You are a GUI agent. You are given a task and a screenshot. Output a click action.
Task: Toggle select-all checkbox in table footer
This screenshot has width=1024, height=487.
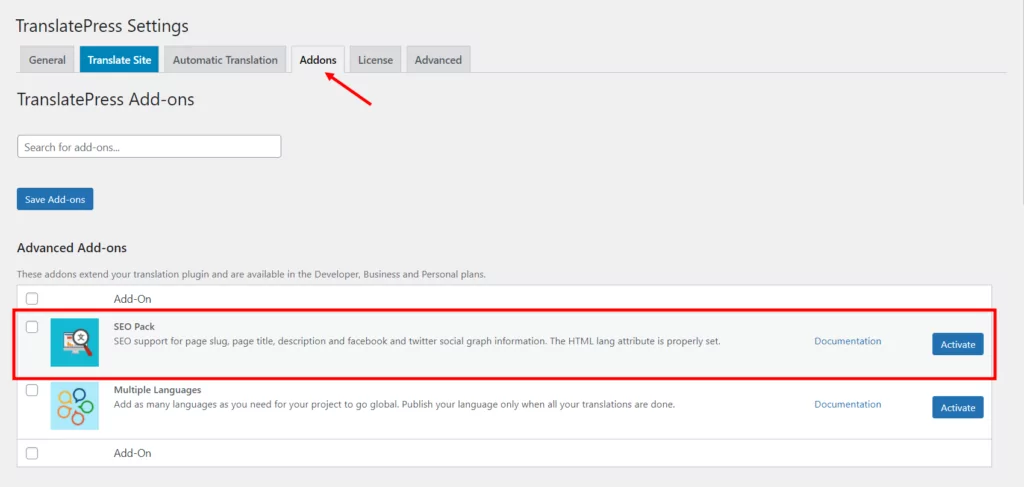(x=32, y=453)
